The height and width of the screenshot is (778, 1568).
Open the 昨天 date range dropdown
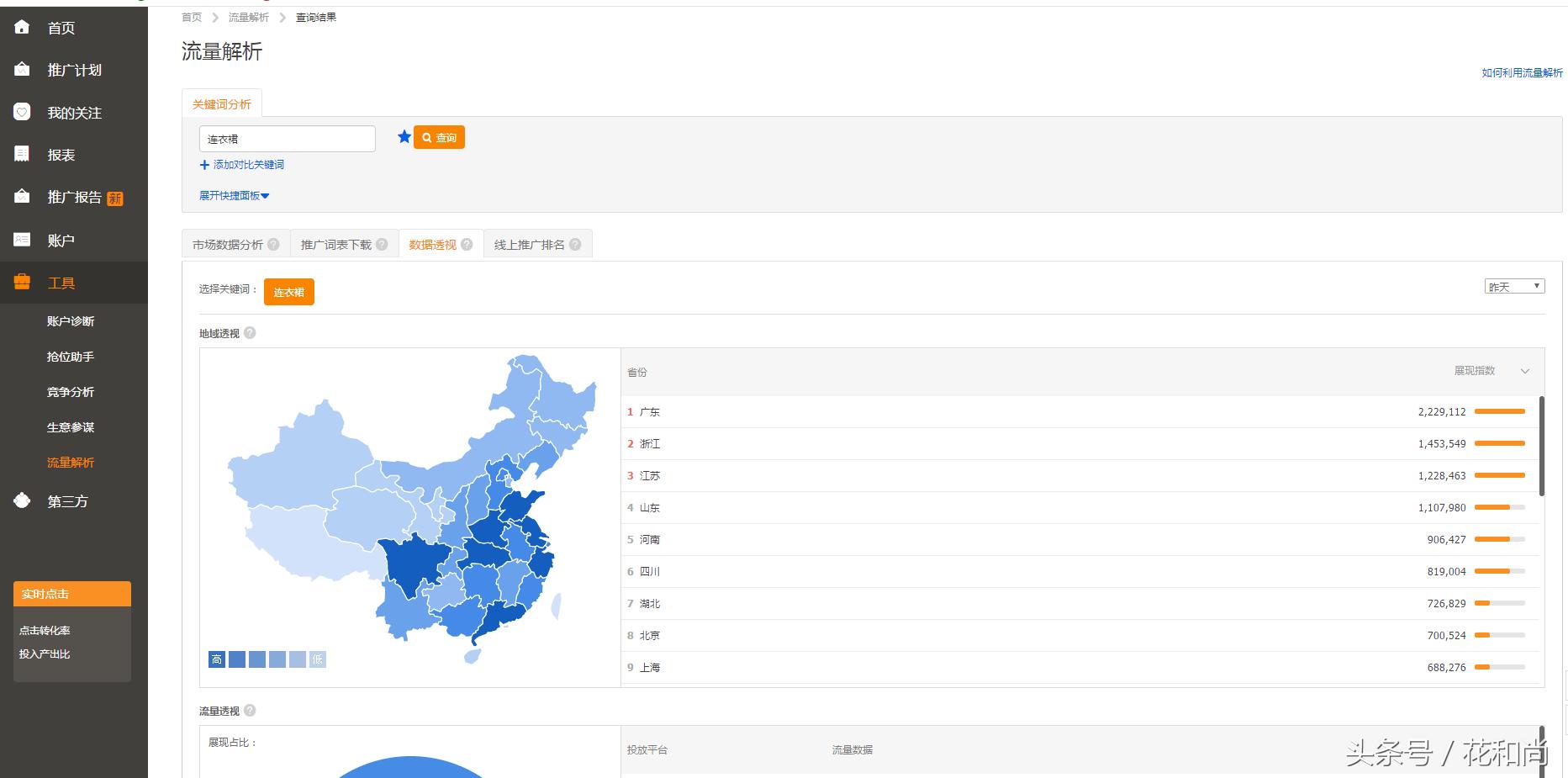click(x=1514, y=286)
